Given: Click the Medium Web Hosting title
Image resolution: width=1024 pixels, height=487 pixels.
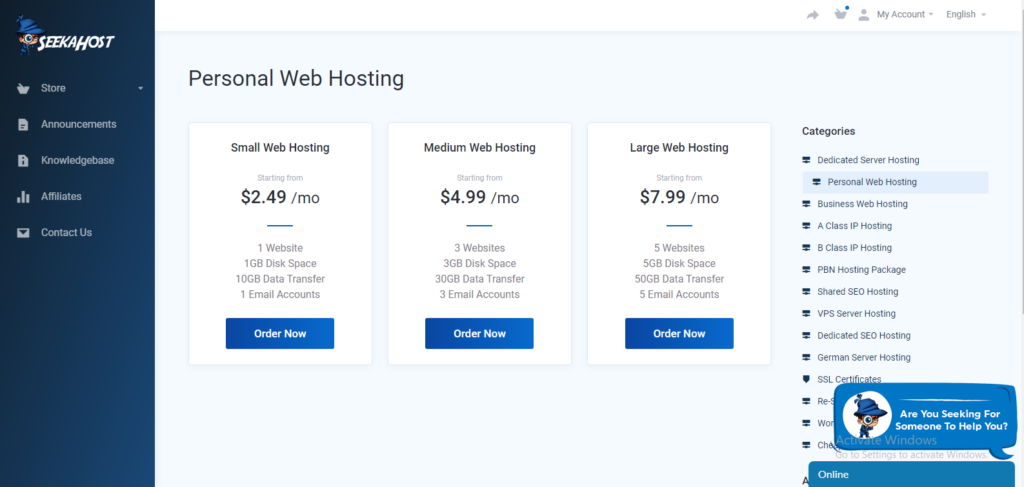Looking at the screenshot, I should coord(479,148).
